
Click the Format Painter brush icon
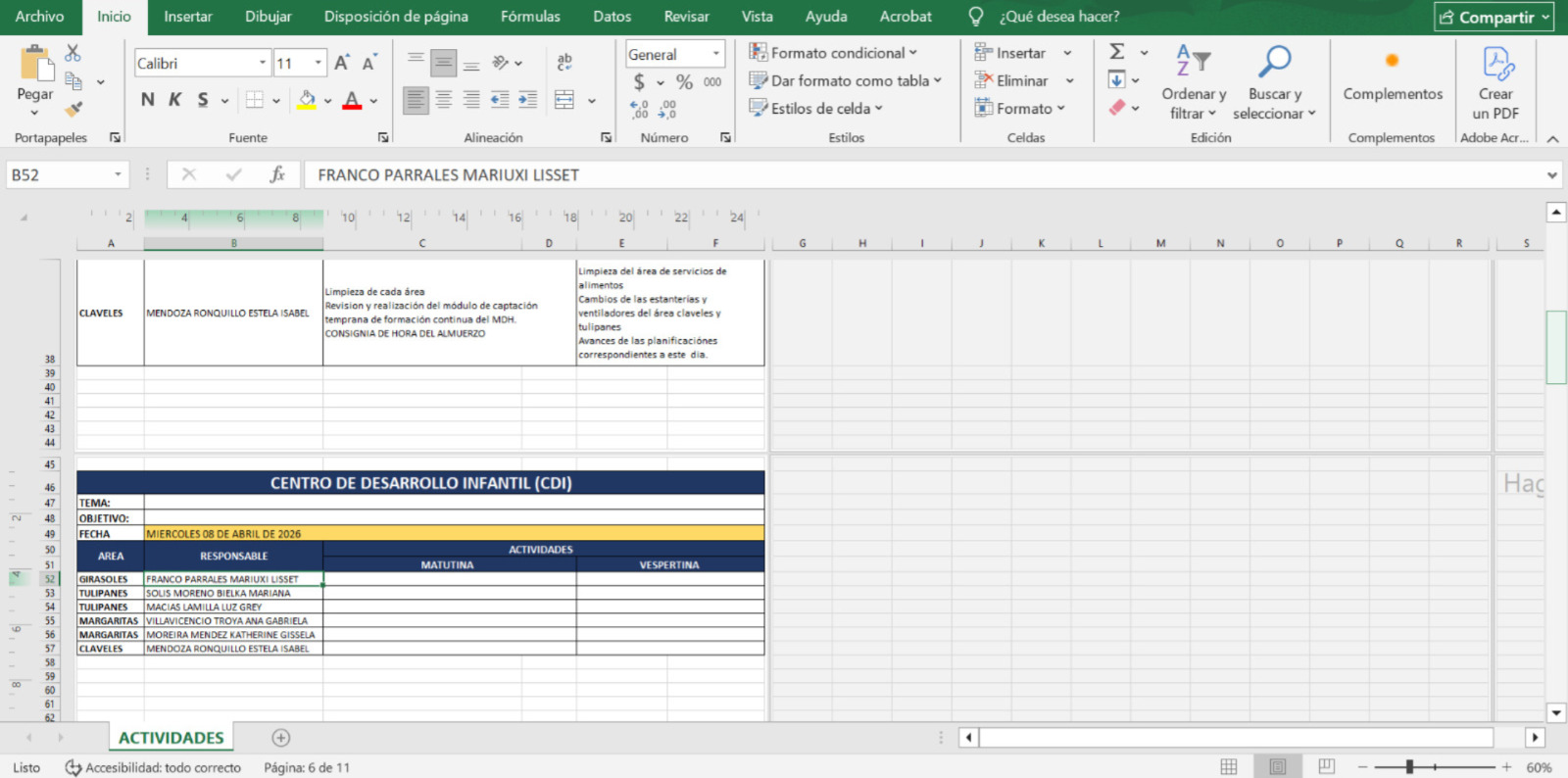tap(73, 109)
